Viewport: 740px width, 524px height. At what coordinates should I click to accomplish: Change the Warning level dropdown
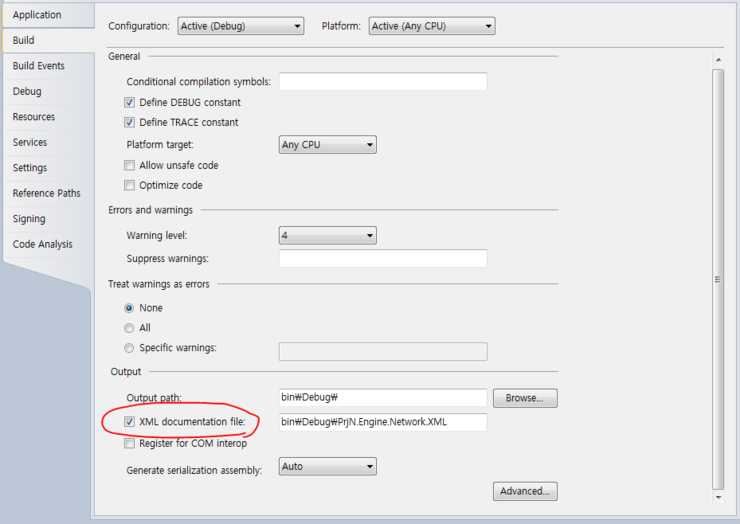tap(327, 236)
